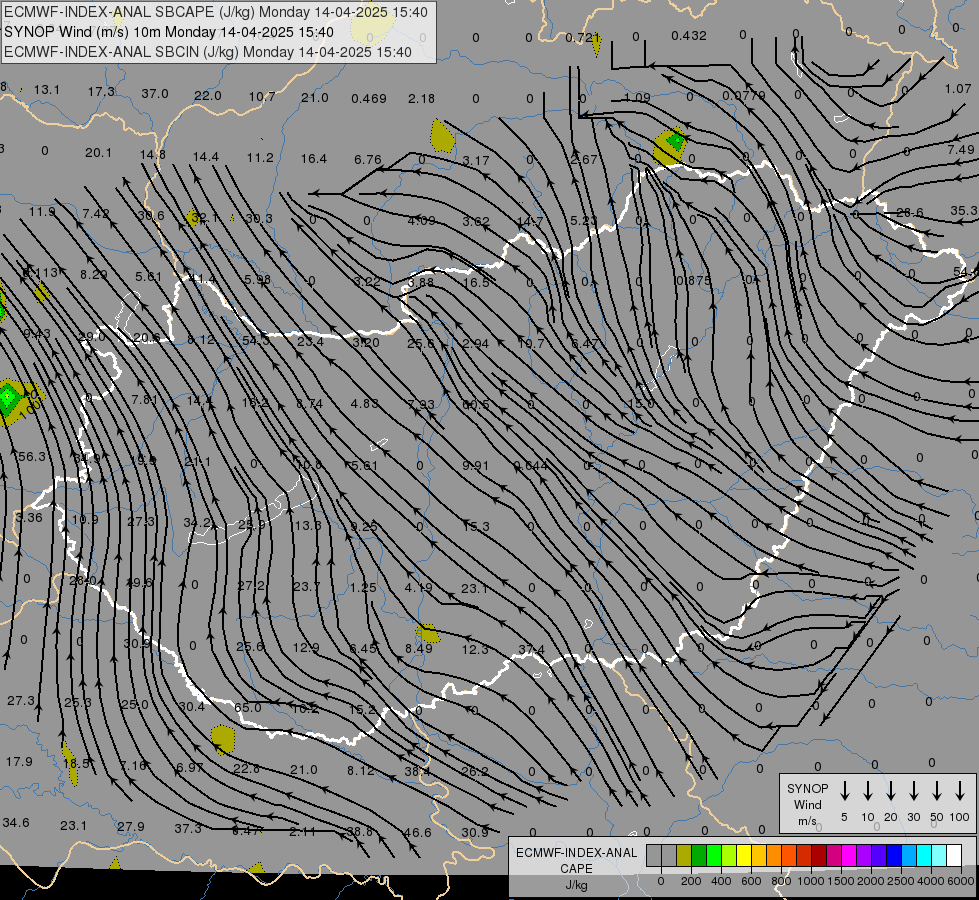Click the grid value 0.721
Viewport: 979px width, 900px height.
click(583, 37)
